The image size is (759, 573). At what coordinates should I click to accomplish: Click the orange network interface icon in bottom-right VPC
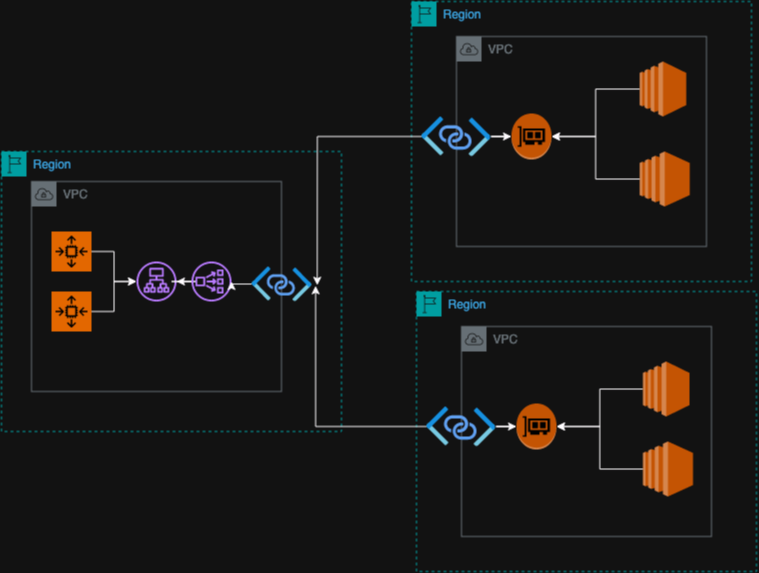click(x=537, y=427)
